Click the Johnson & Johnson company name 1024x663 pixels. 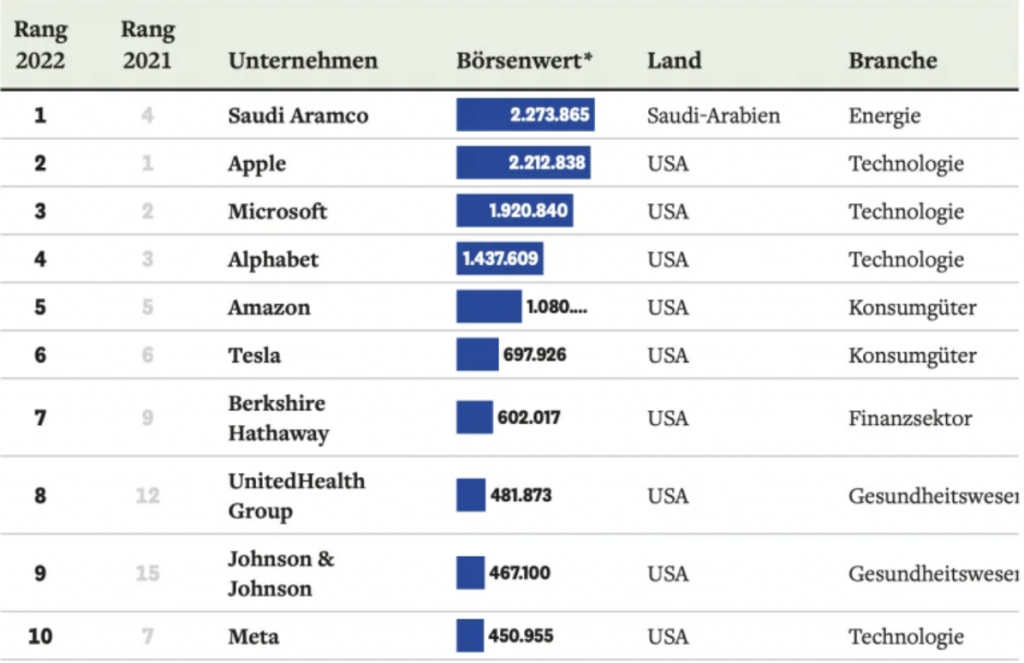click(281, 573)
